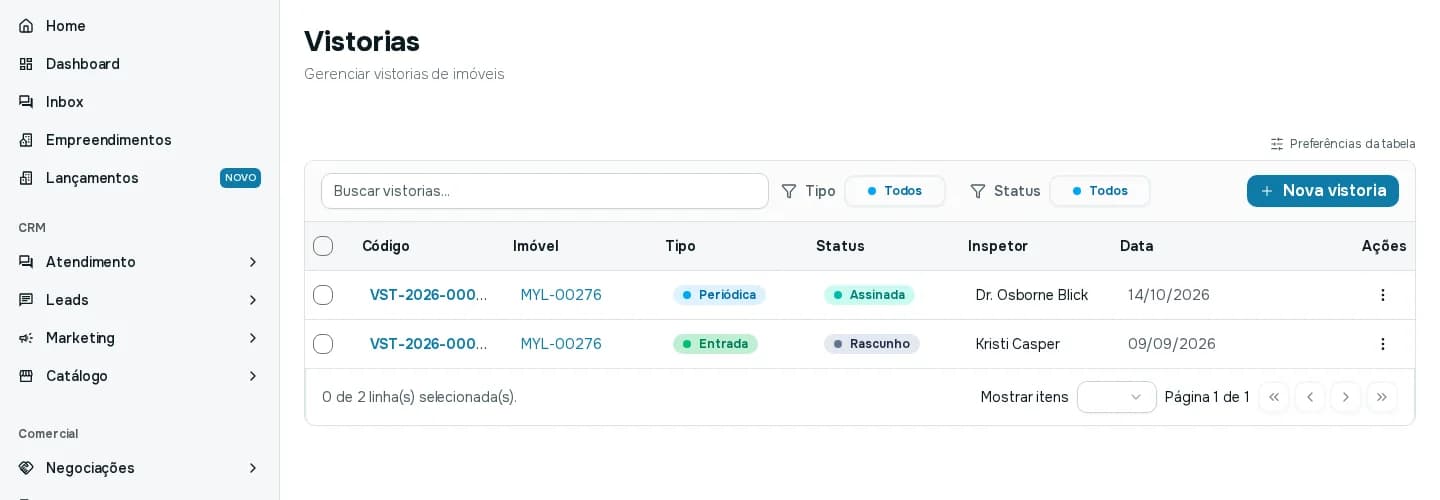
Task: Click inspector name Dr. Osborne Blick
Action: pos(1032,295)
